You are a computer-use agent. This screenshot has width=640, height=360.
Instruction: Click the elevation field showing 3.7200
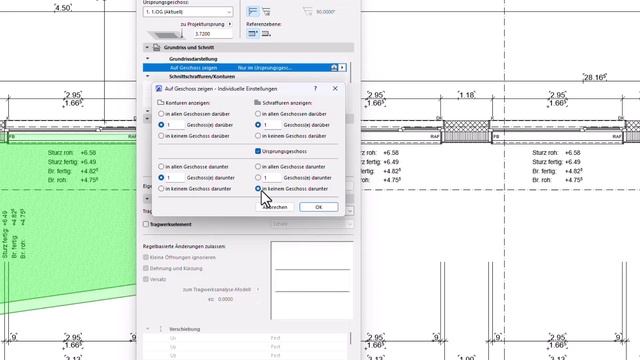[213, 34]
